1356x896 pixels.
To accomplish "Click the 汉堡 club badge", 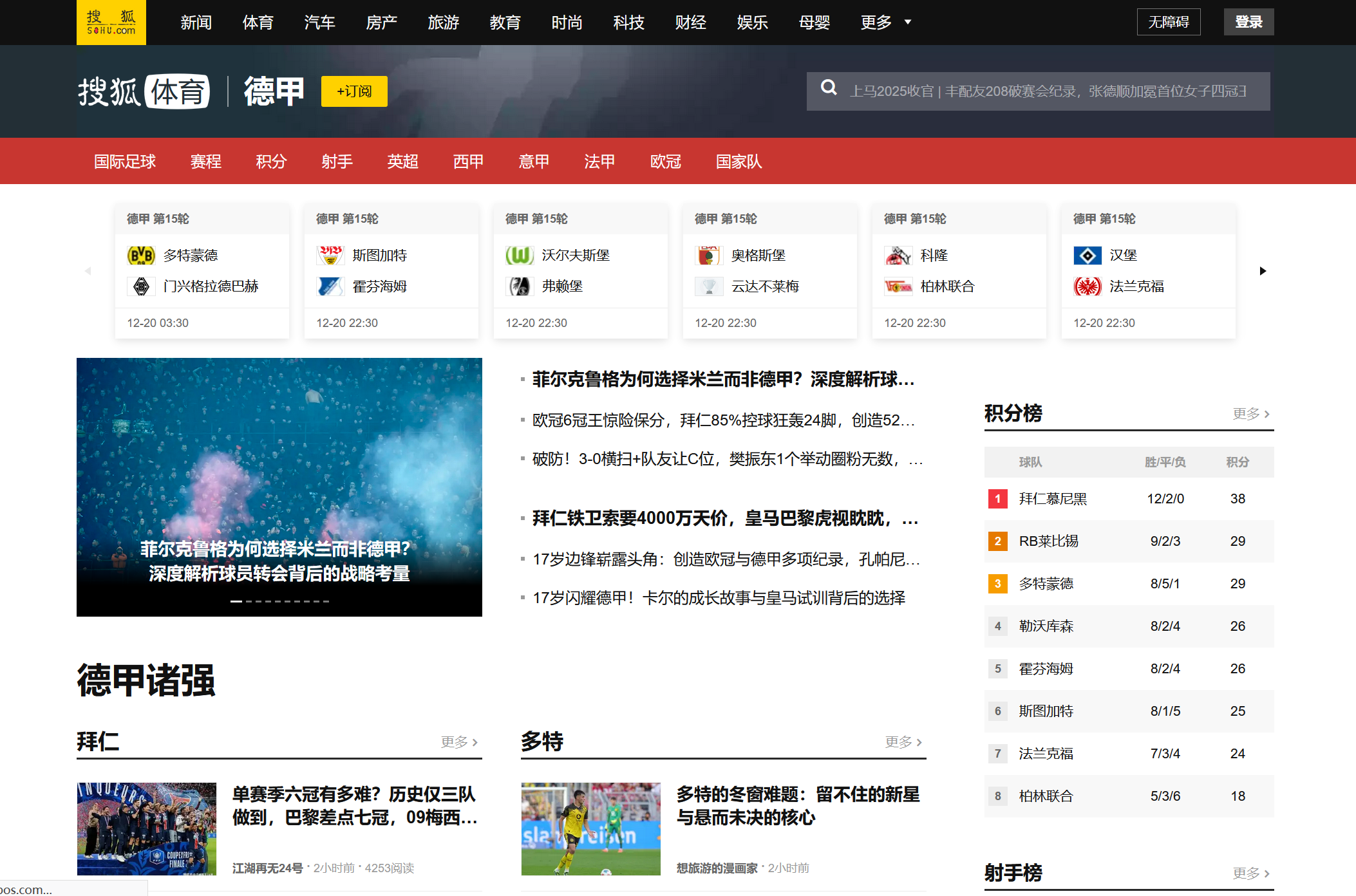I will [1088, 255].
